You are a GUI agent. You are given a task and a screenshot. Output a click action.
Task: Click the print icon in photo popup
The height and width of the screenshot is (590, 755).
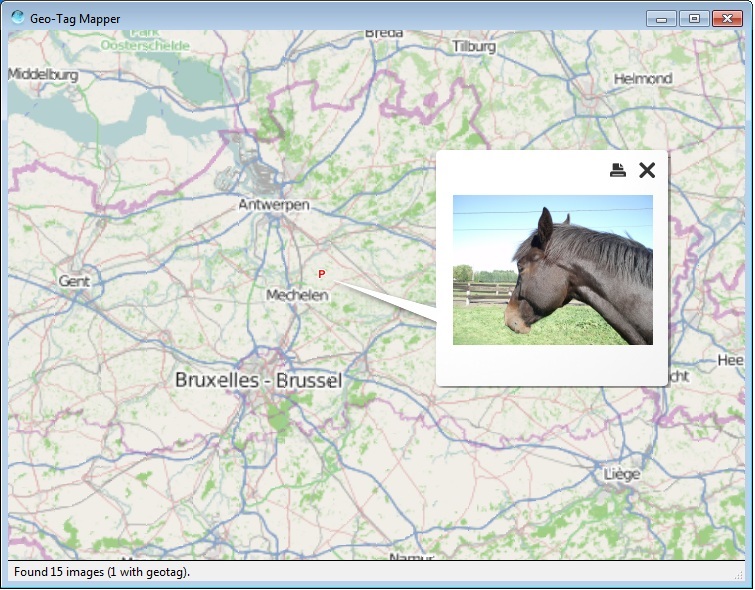point(618,170)
